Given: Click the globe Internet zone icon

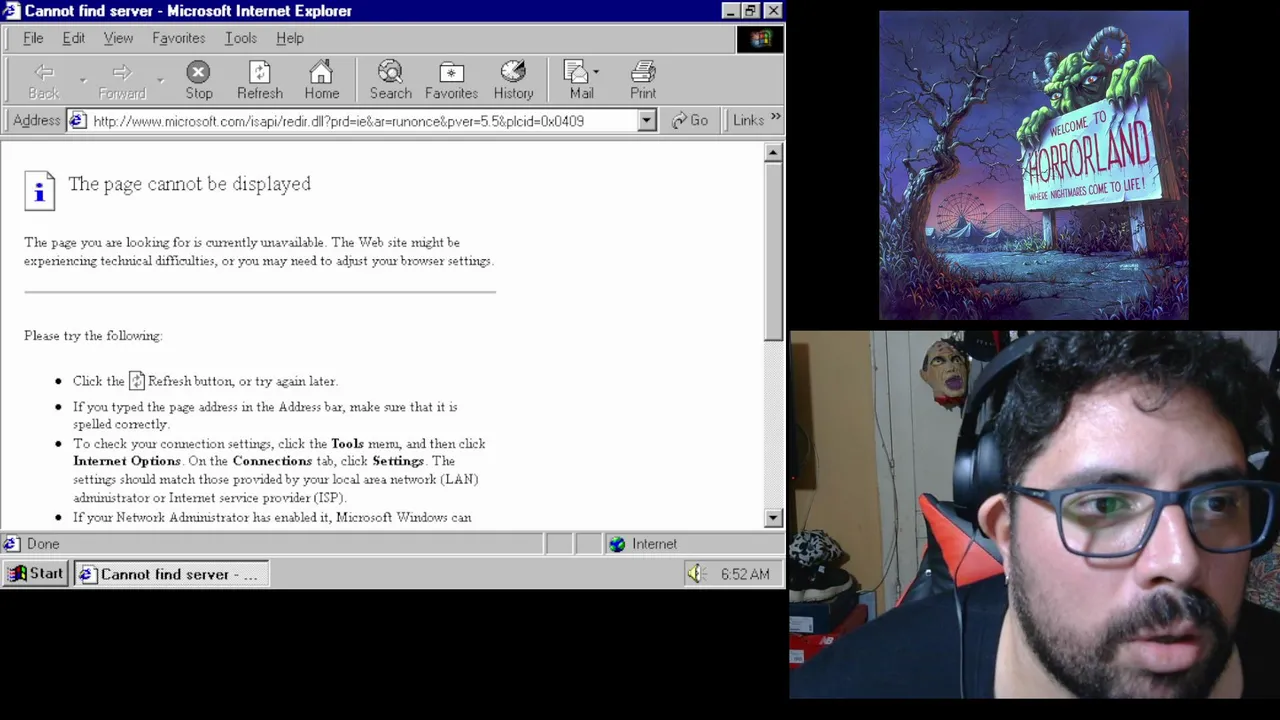Looking at the screenshot, I should pyautogui.click(x=617, y=544).
